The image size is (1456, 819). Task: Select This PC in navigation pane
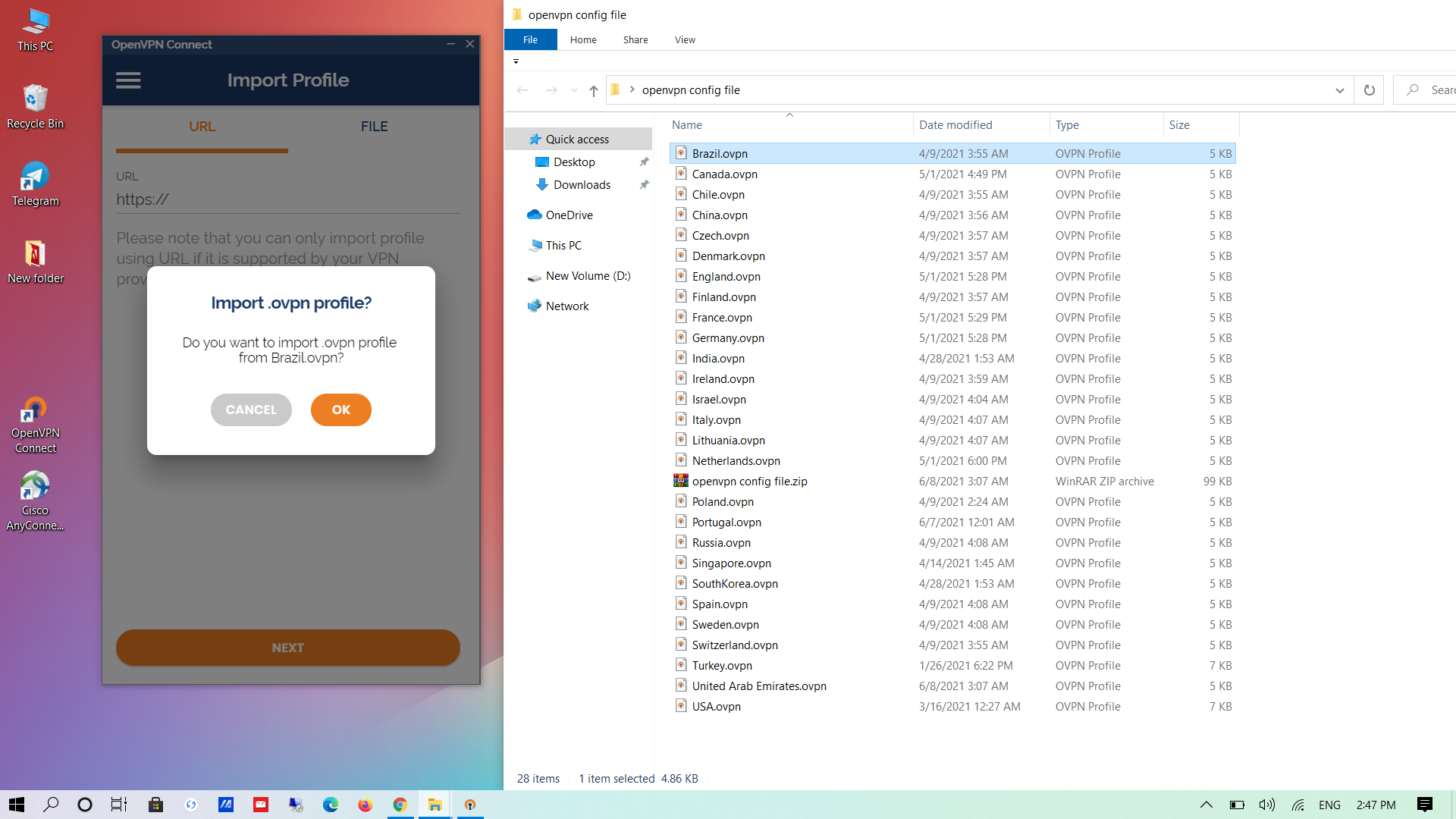coord(563,245)
